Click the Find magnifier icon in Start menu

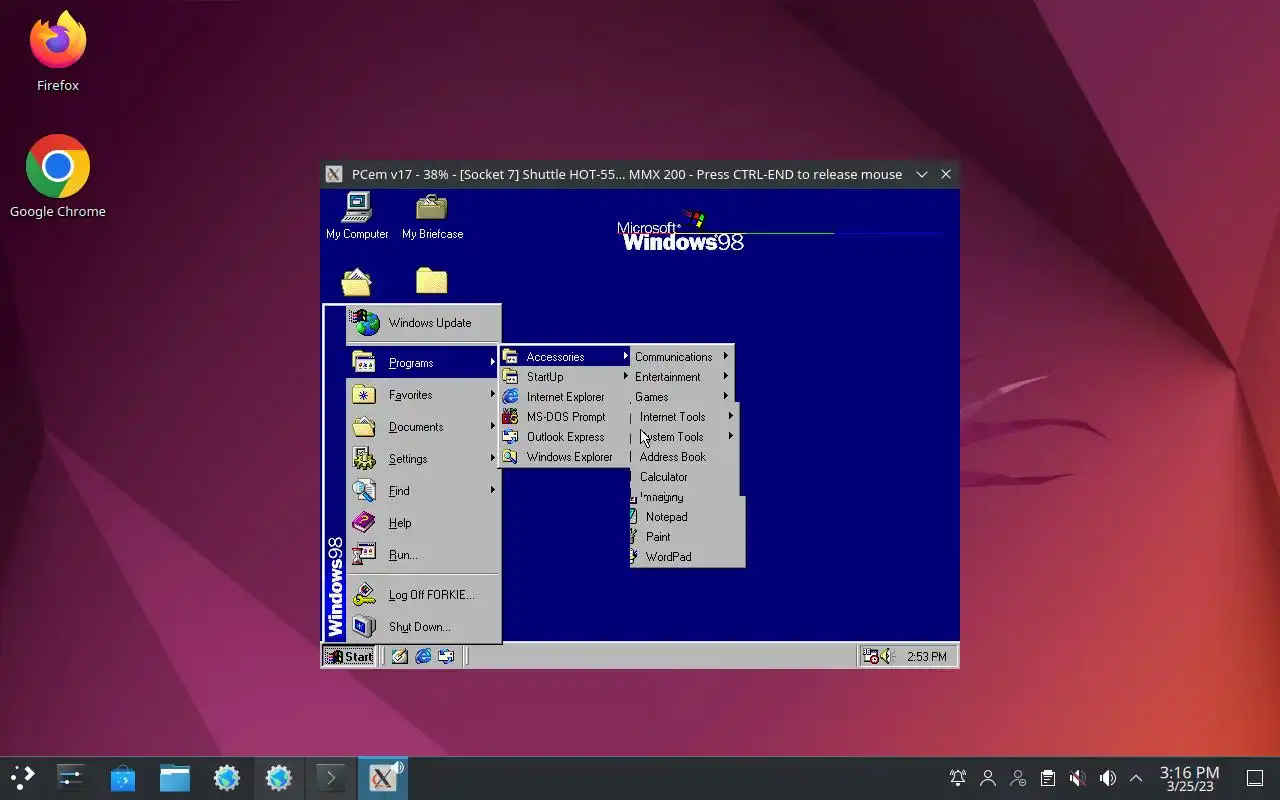pos(364,491)
